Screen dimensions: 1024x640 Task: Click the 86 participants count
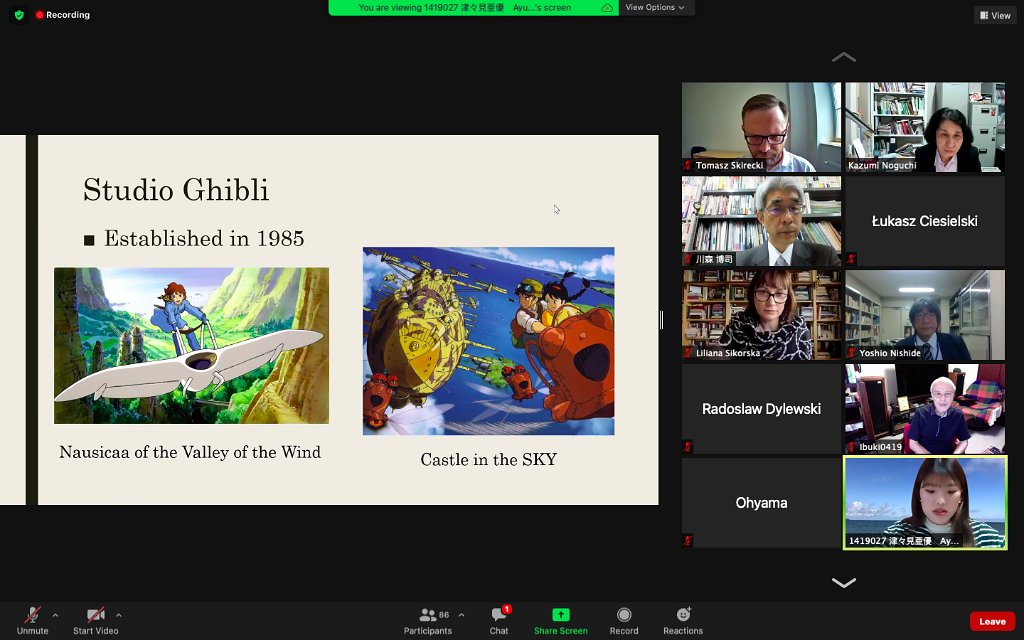[444, 615]
